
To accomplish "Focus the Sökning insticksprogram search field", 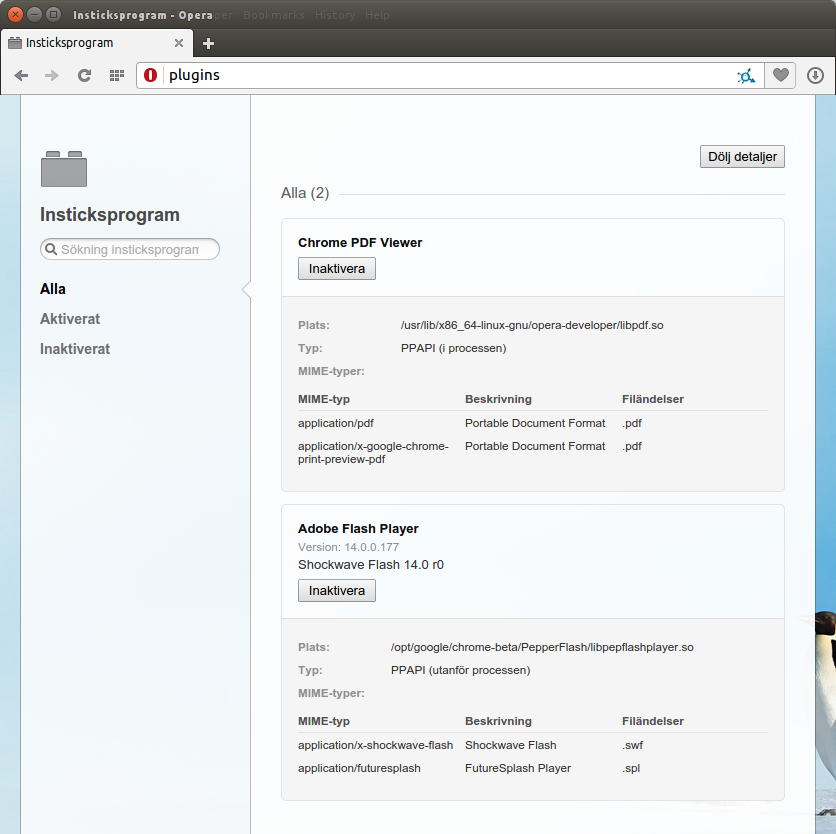I will point(130,249).
